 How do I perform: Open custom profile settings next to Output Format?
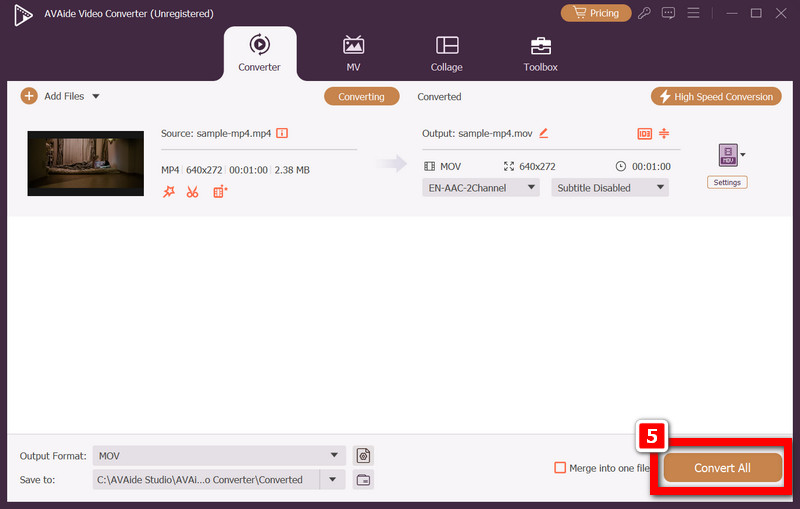tap(363, 455)
